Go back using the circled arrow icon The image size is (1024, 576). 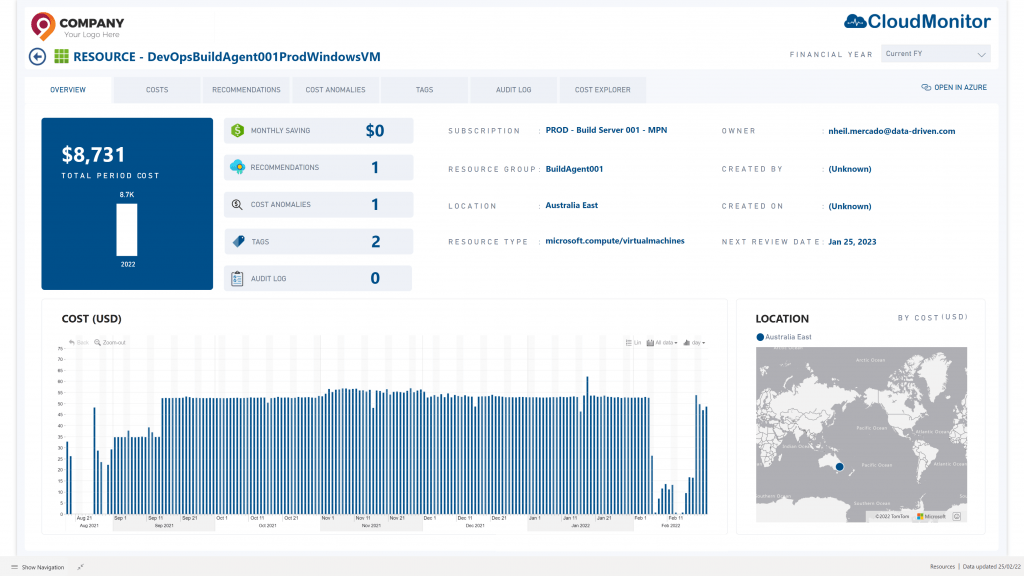[x=37, y=57]
